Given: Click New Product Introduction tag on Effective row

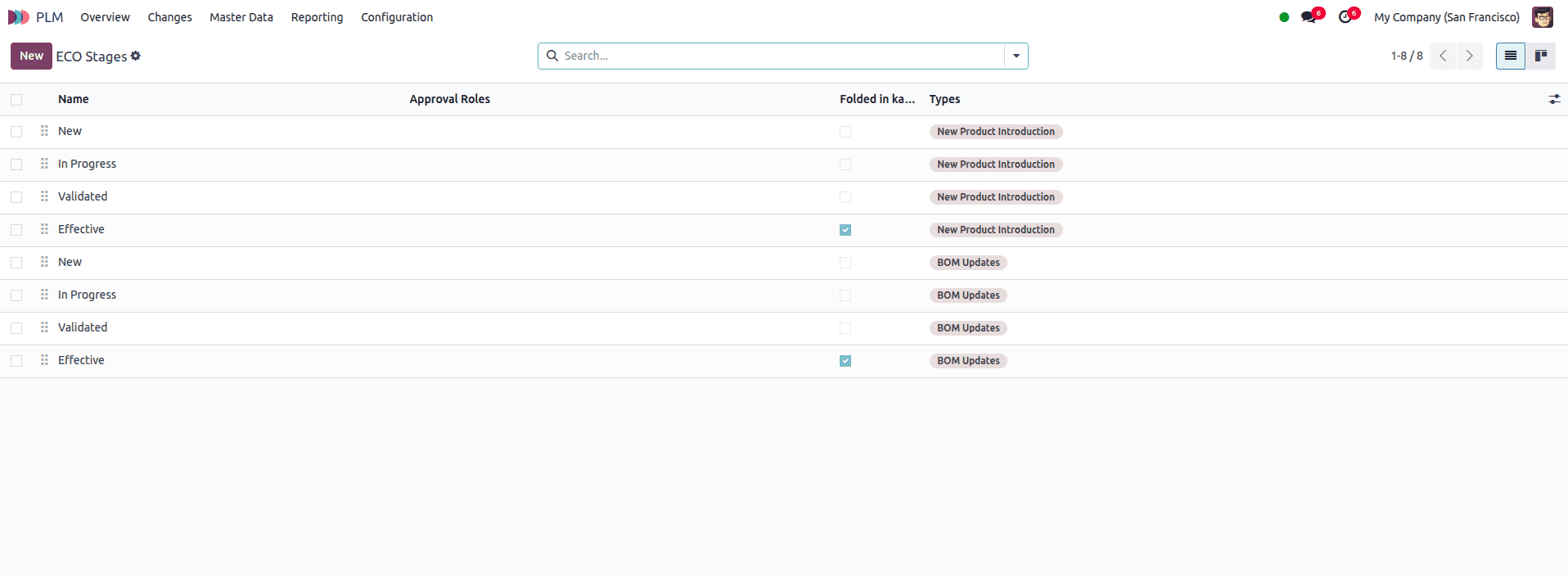Looking at the screenshot, I should (x=995, y=230).
